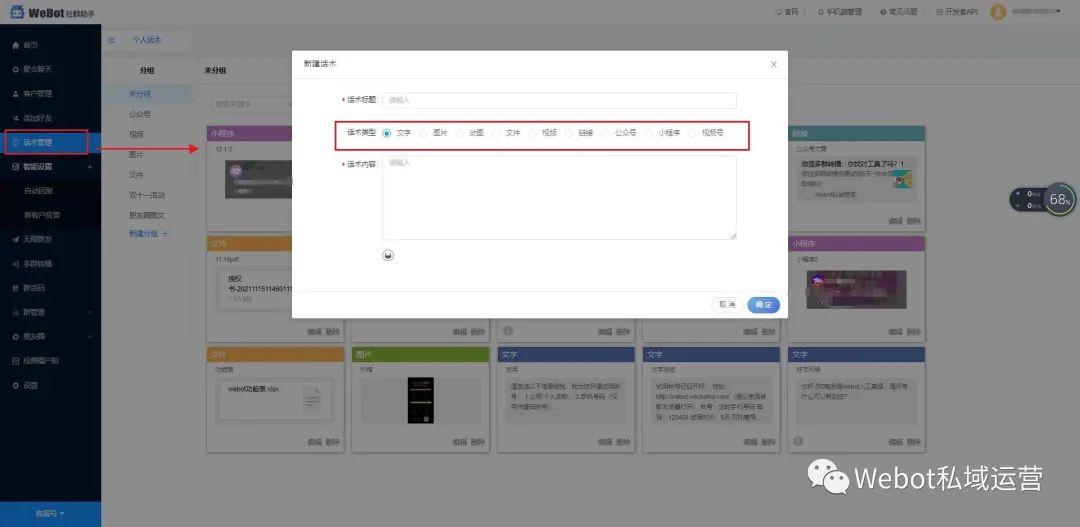Click the plus icon beside 新建分组
This screenshot has width=1080, height=527.
point(165,234)
